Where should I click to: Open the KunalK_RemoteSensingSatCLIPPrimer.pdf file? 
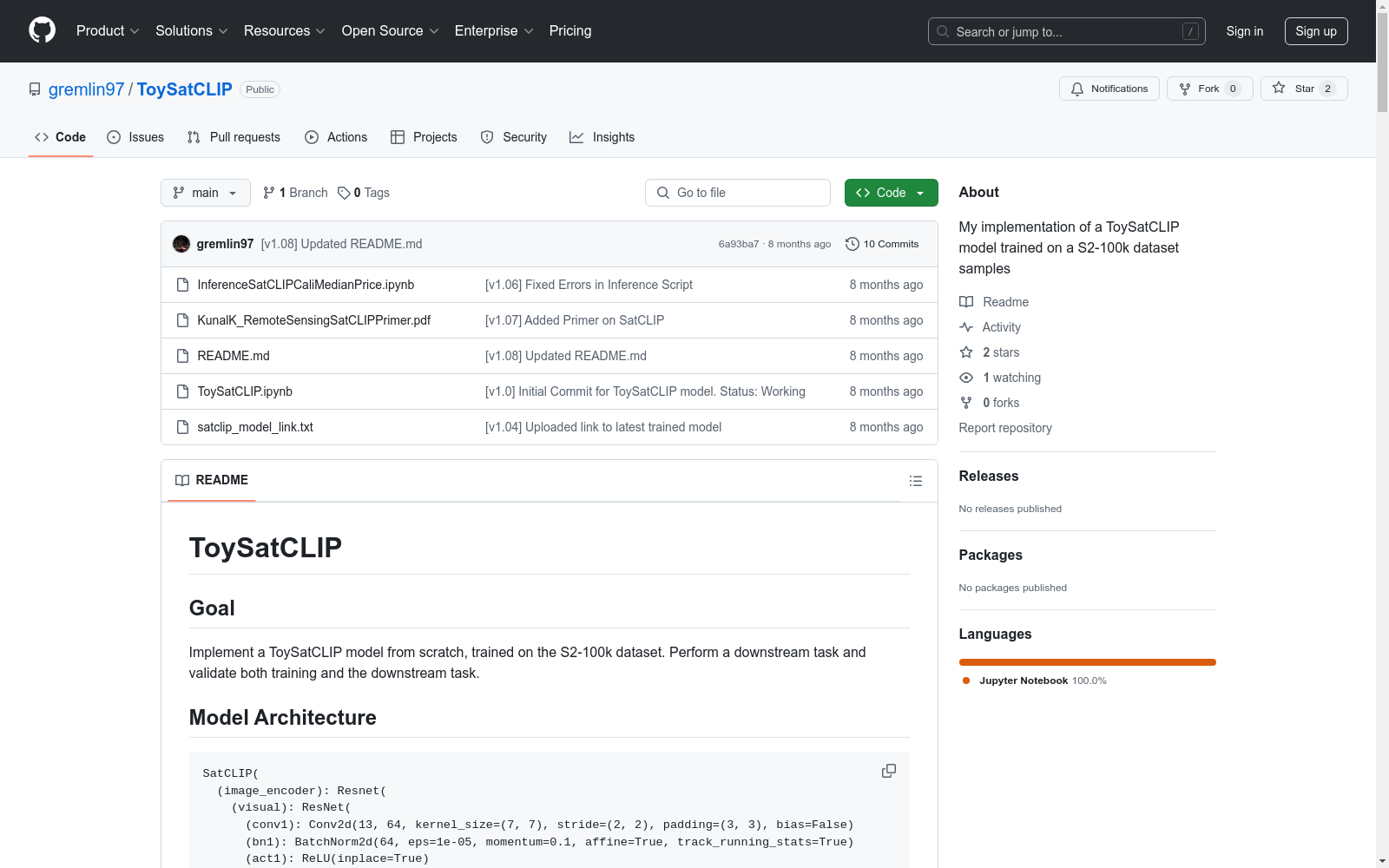click(314, 320)
